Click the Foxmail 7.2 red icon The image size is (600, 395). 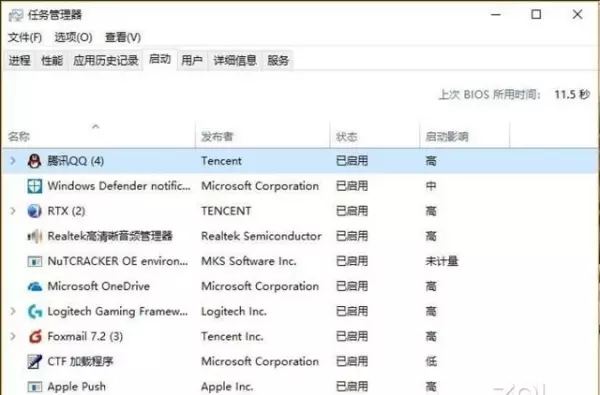point(34,336)
